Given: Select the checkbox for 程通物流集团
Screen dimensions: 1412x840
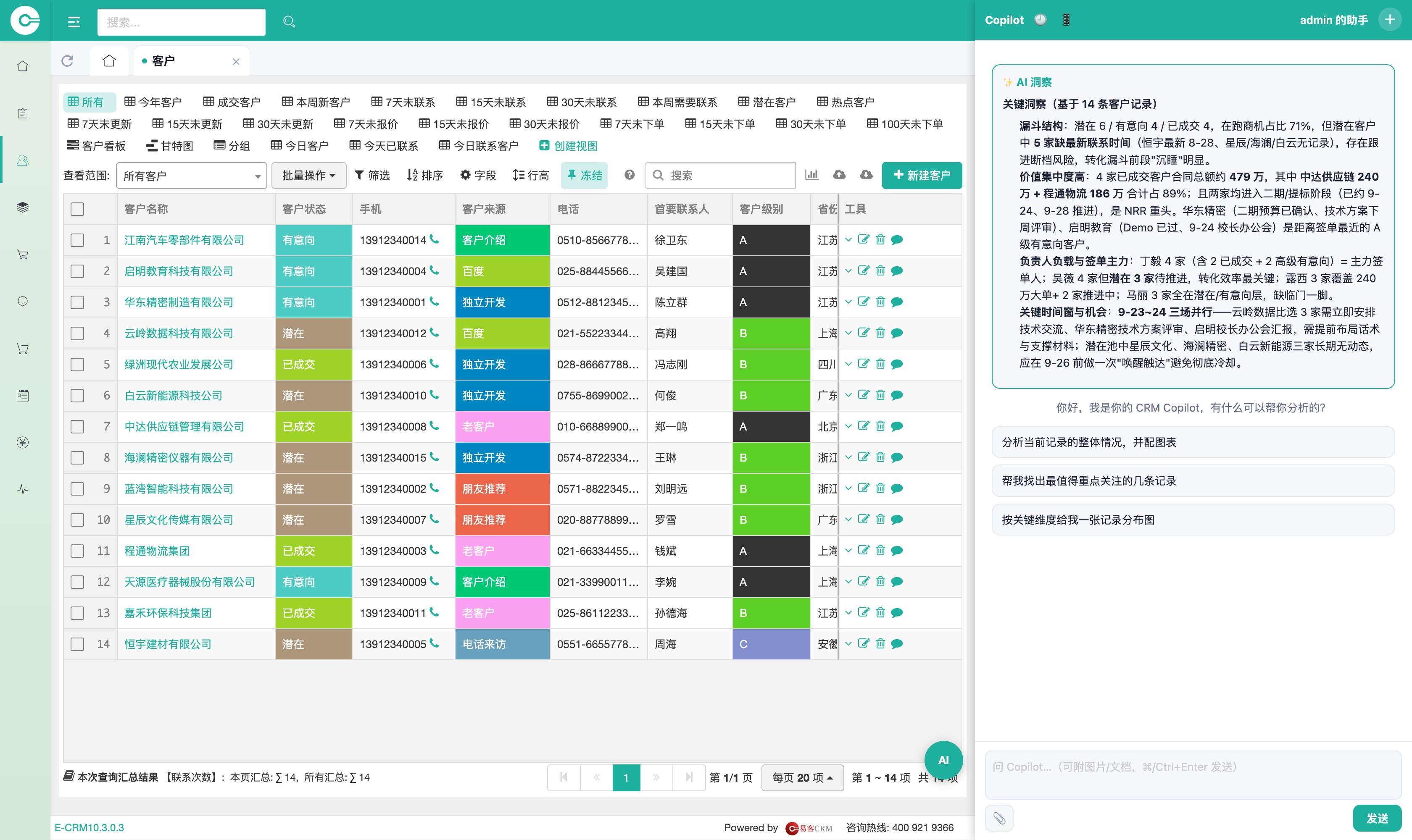Looking at the screenshot, I should coord(78,551).
